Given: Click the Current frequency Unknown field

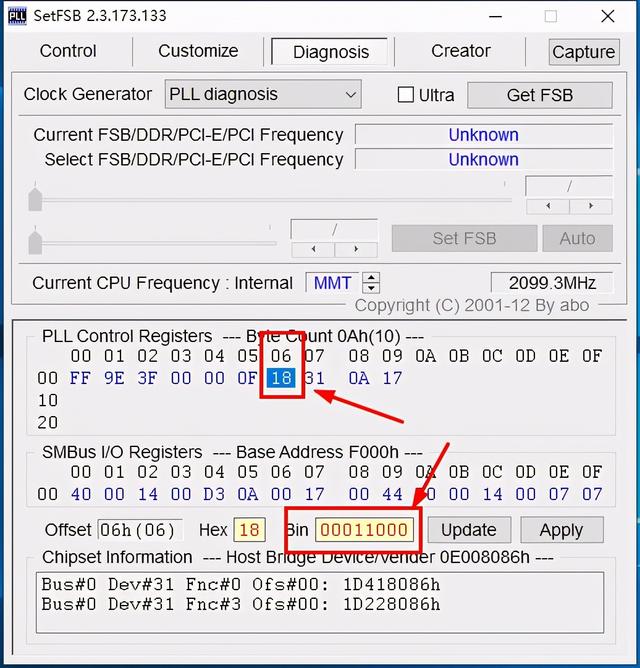Looking at the screenshot, I should (x=484, y=135).
